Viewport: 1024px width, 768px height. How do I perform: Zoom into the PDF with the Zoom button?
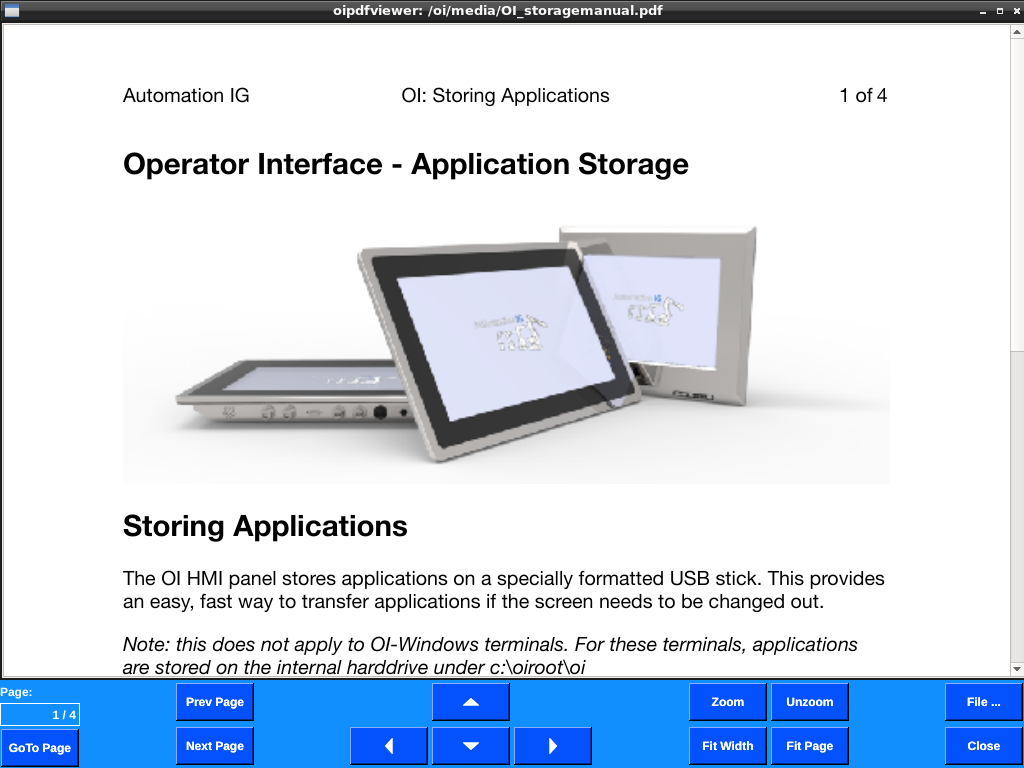(x=727, y=702)
